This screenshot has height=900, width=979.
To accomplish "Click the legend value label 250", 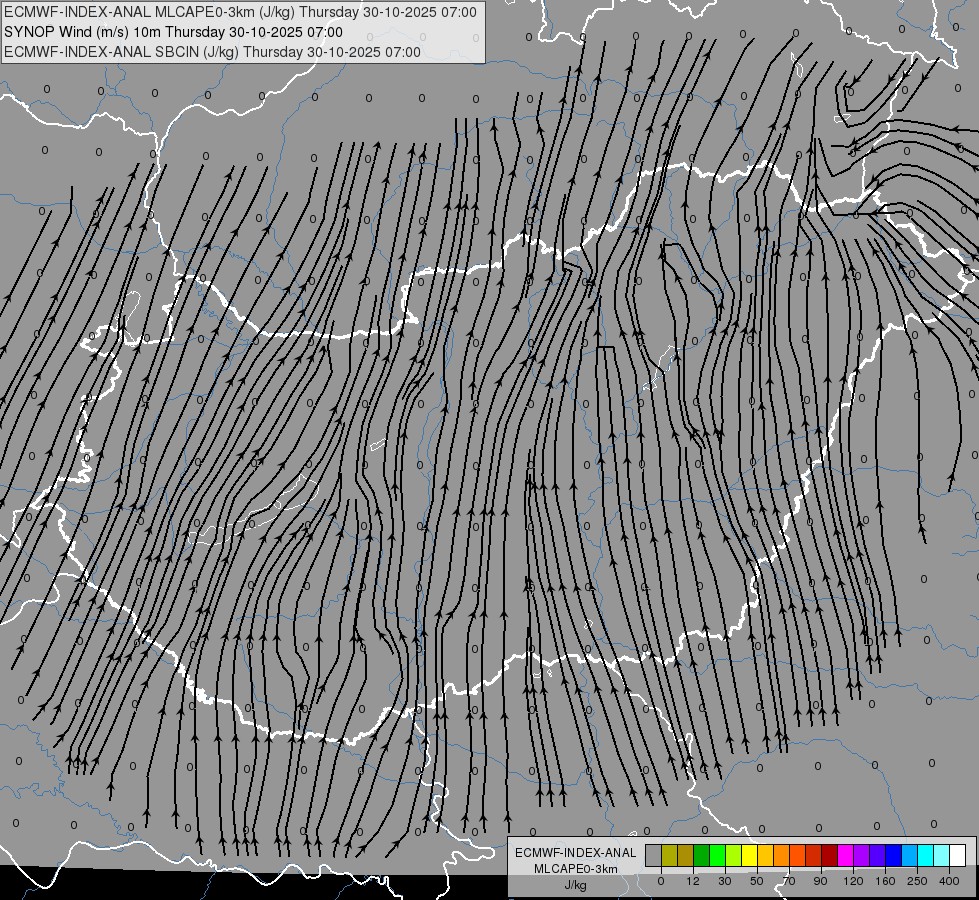I will (917, 881).
